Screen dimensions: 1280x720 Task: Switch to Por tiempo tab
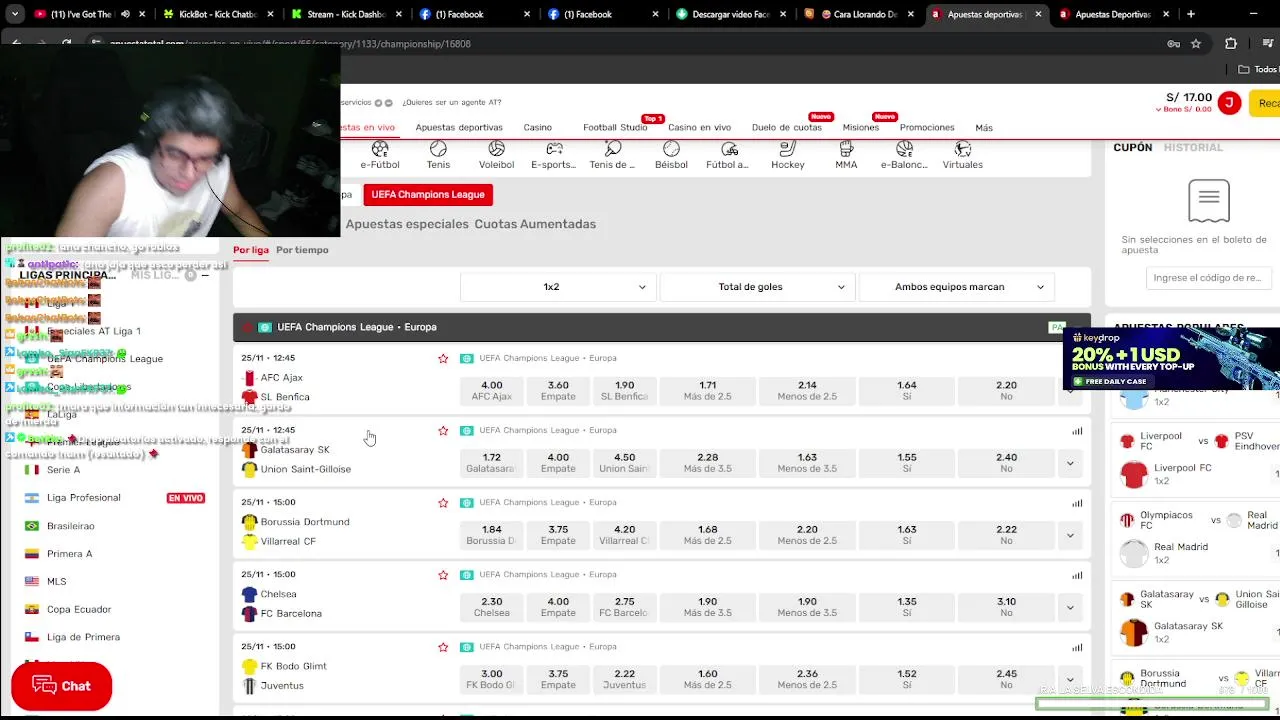[302, 250]
